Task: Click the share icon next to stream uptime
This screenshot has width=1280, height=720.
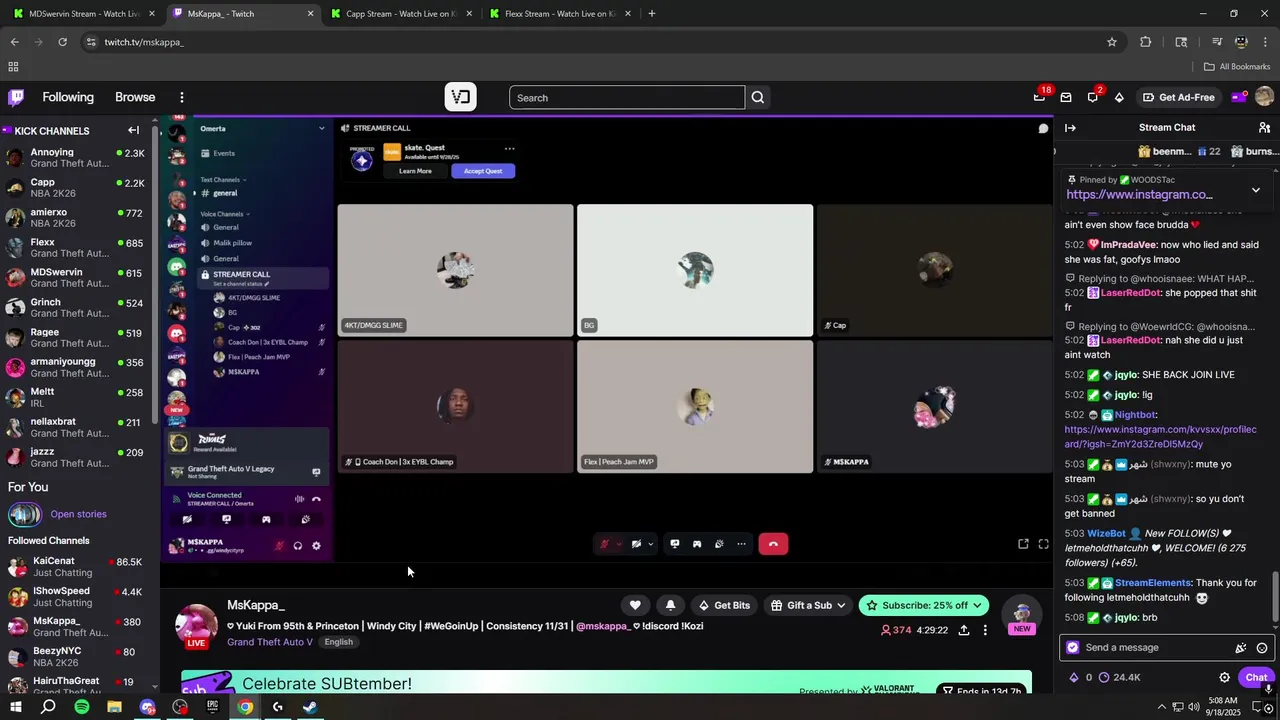Action: click(963, 630)
